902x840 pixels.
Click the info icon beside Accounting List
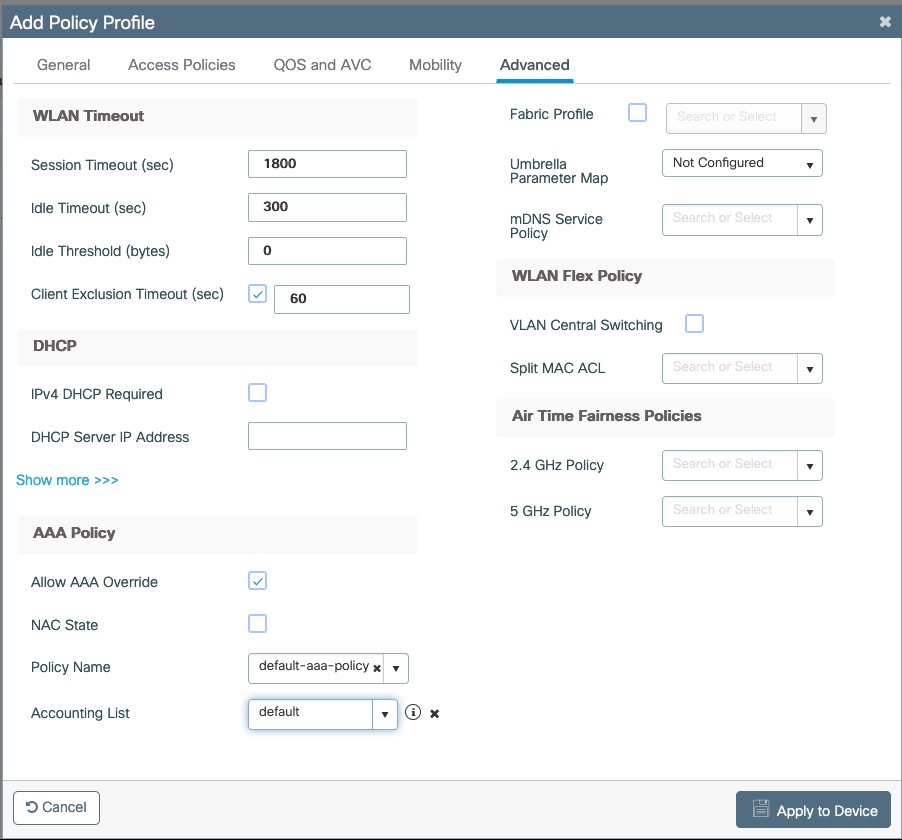[x=413, y=713]
